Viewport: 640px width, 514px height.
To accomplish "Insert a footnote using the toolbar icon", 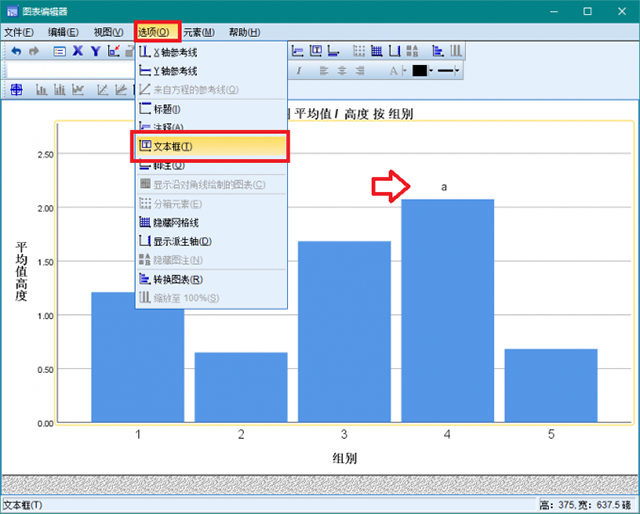I will (333, 51).
